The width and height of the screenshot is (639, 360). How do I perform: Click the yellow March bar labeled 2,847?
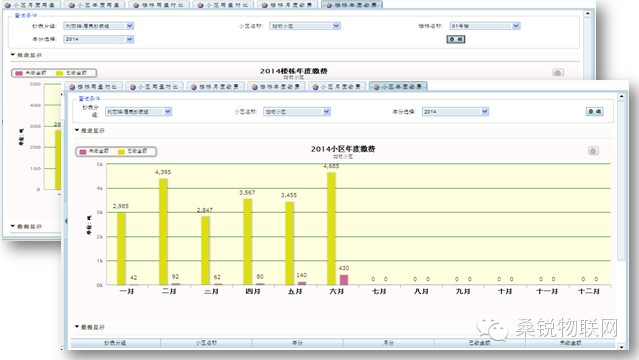tap(205, 250)
